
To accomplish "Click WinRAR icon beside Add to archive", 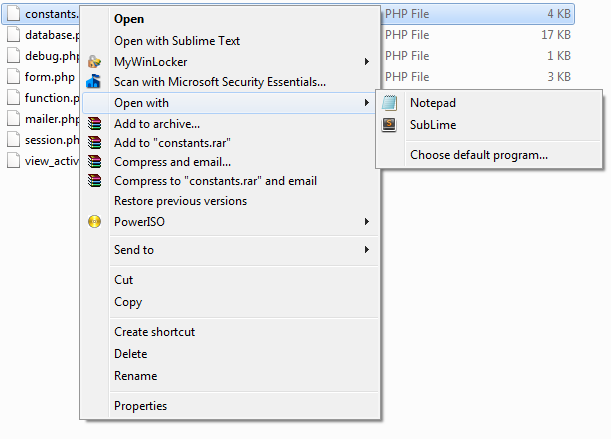I will click(x=94, y=123).
